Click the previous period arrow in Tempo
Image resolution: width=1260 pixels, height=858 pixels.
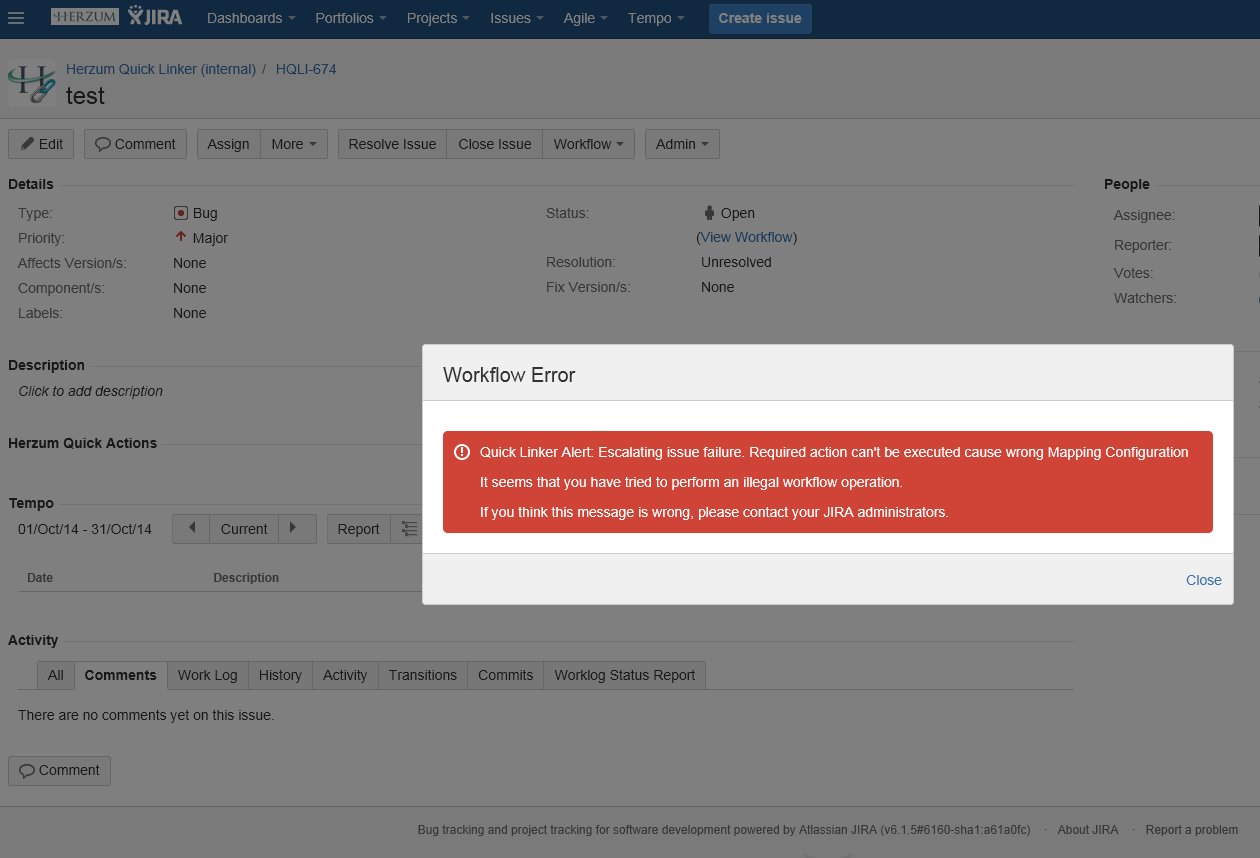(x=191, y=529)
